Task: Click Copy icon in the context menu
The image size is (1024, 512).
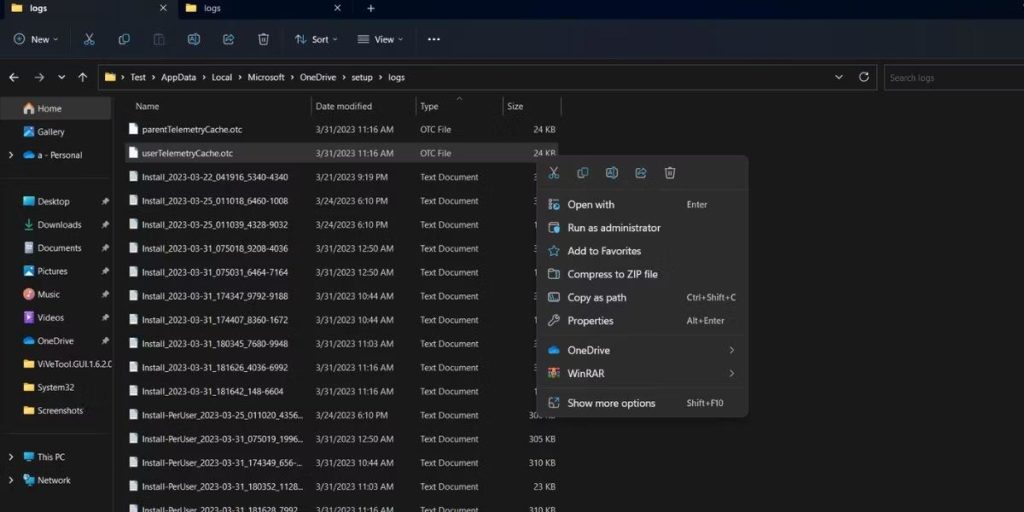Action: click(582, 173)
